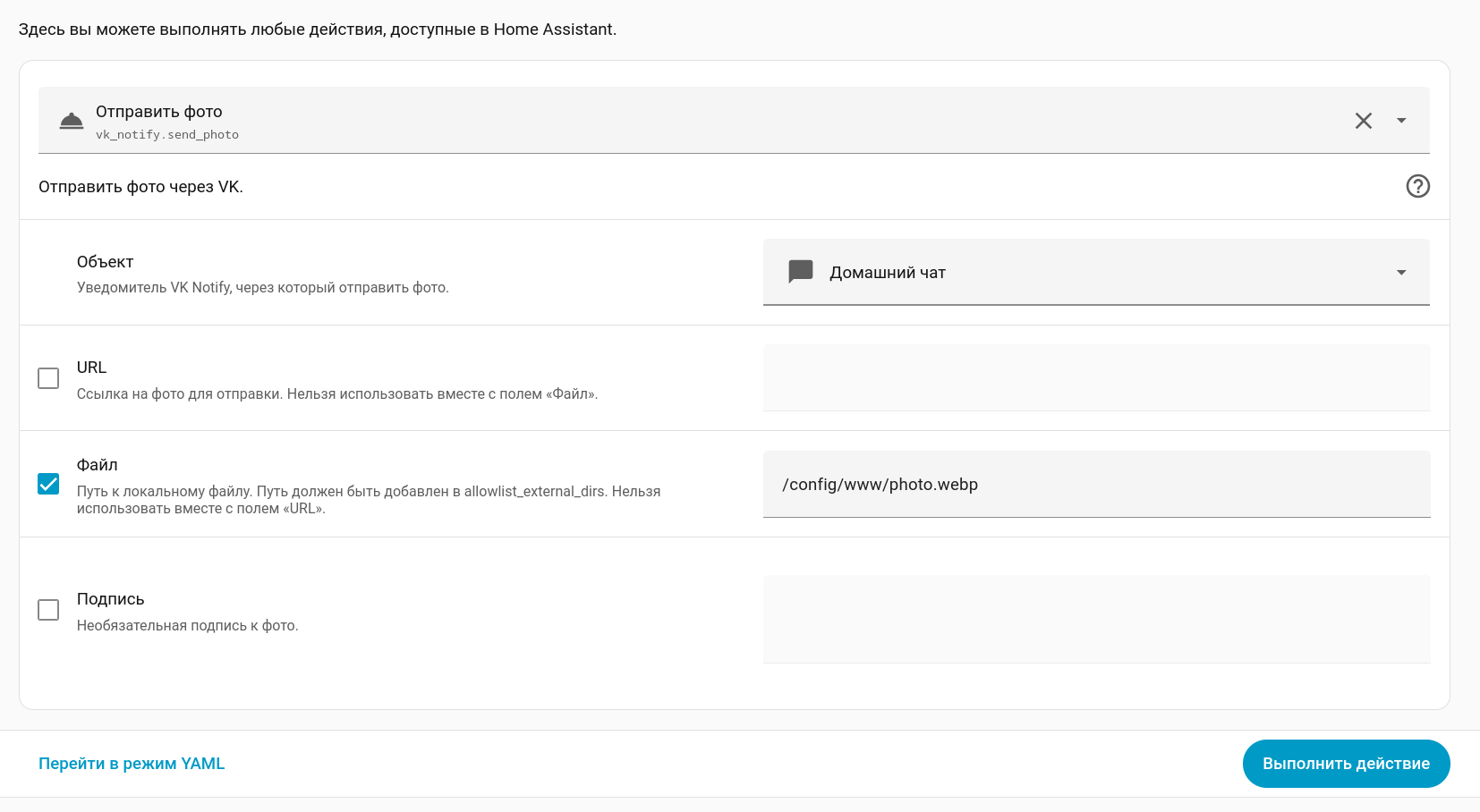Open the help question-mark icon
Image resolution: width=1480 pixels, height=812 pixels.
(1416, 186)
